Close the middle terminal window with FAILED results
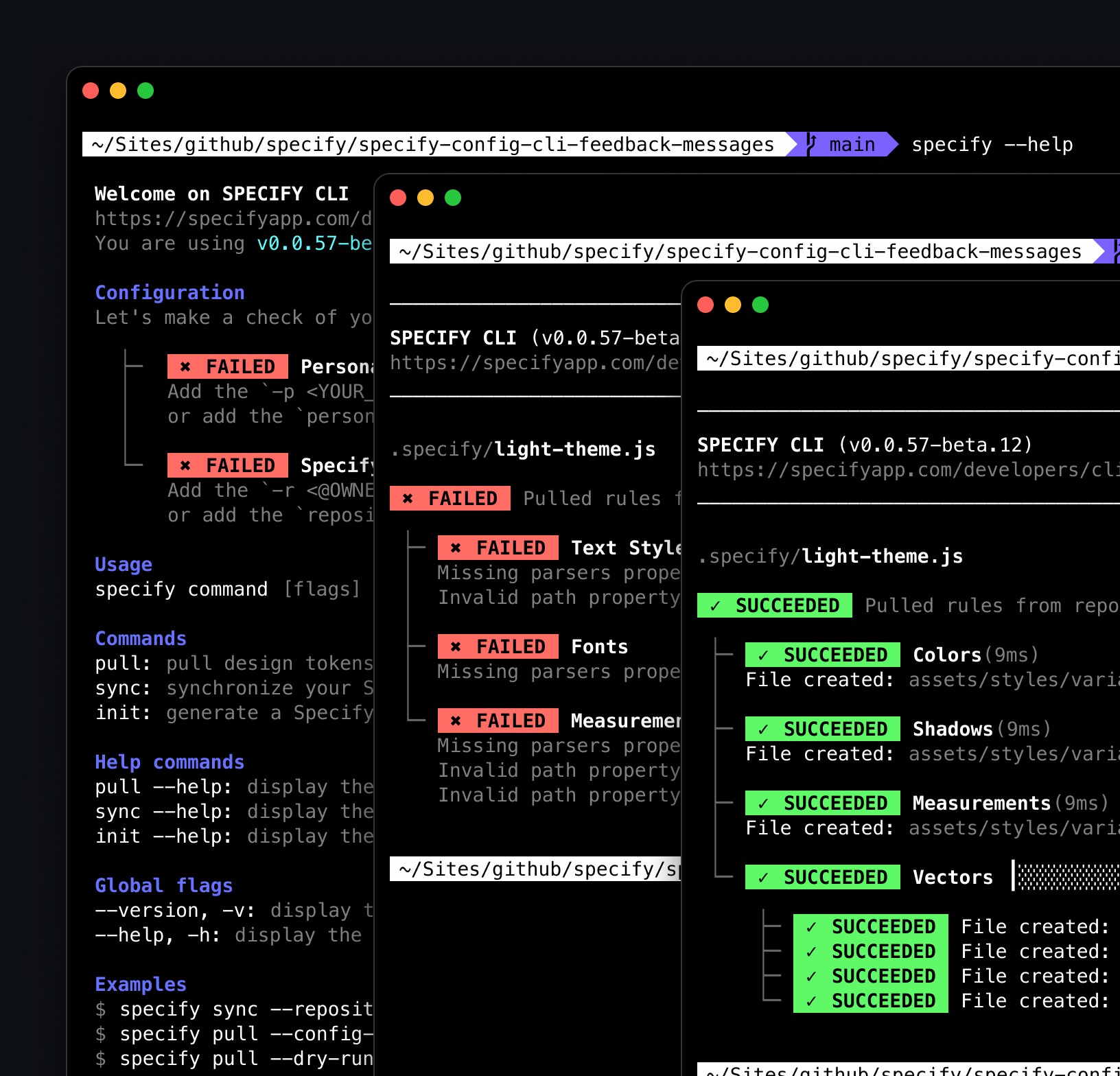This screenshot has width=1120, height=1076. click(x=398, y=198)
